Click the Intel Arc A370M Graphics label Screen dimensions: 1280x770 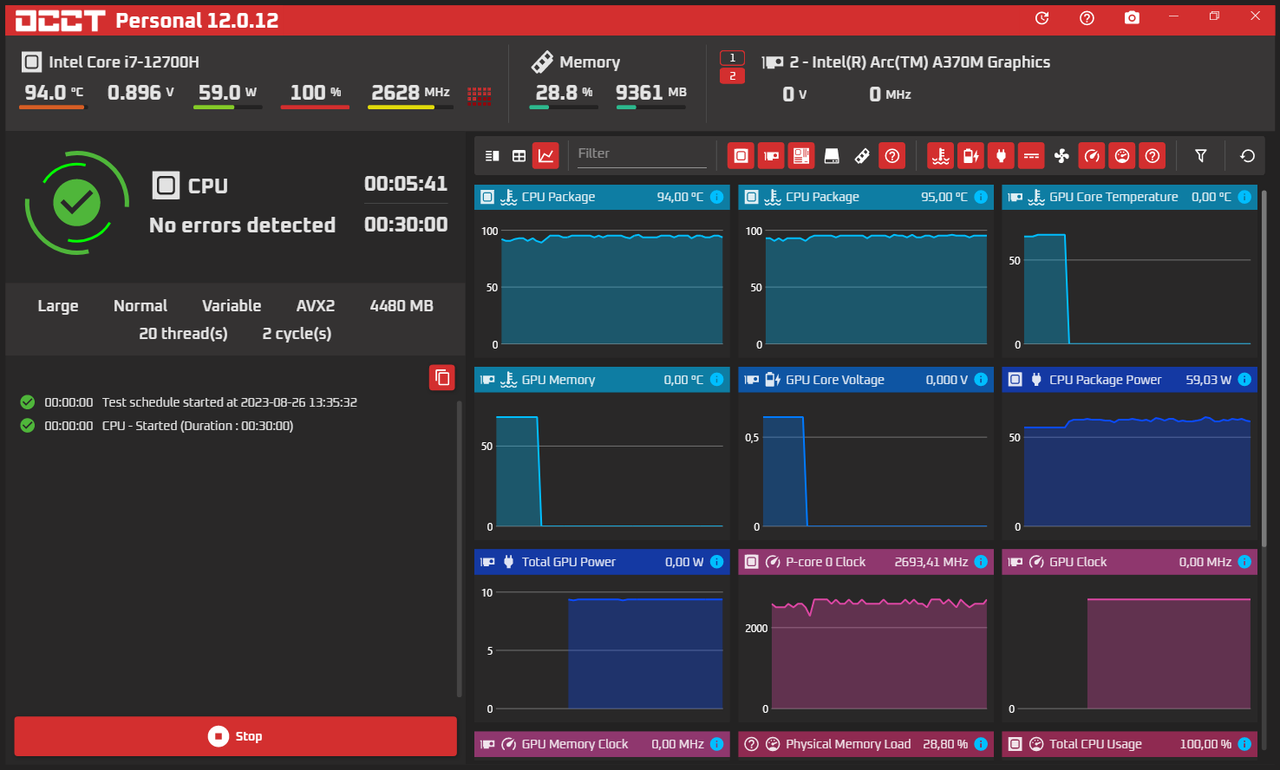point(920,62)
